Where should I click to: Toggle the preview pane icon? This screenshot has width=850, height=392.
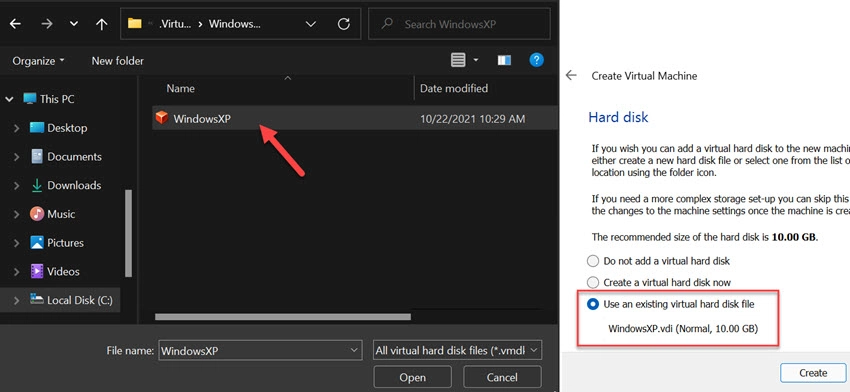tap(504, 60)
